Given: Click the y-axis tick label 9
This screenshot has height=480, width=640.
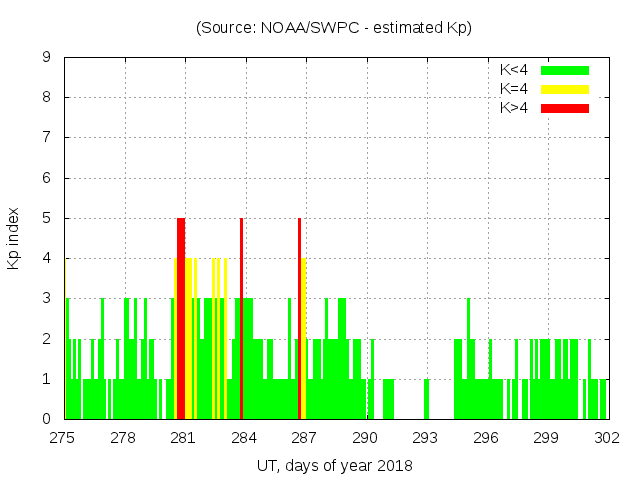Looking at the screenshot, I should pos(47,57).
